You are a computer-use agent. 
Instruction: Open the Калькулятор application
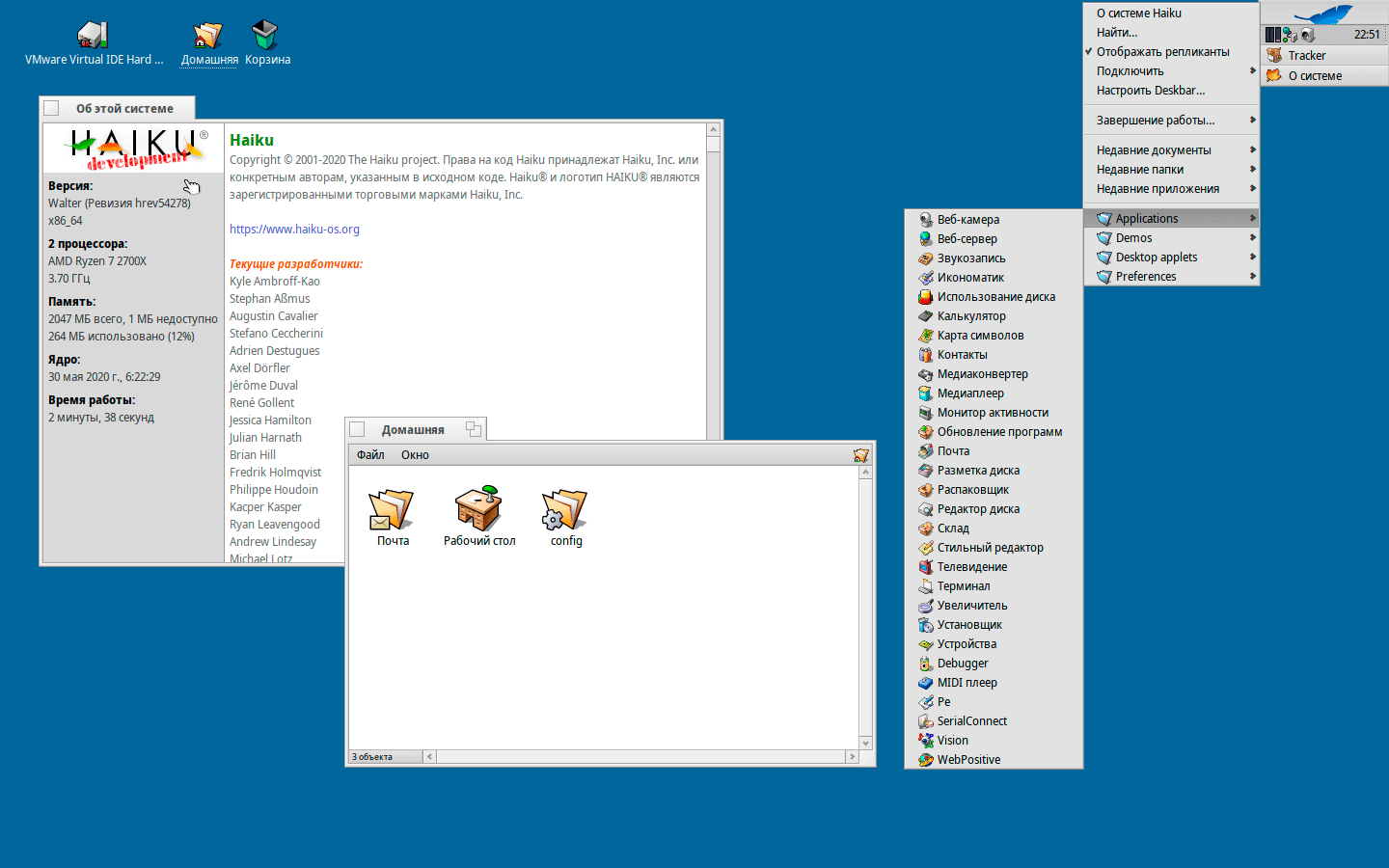994,316
